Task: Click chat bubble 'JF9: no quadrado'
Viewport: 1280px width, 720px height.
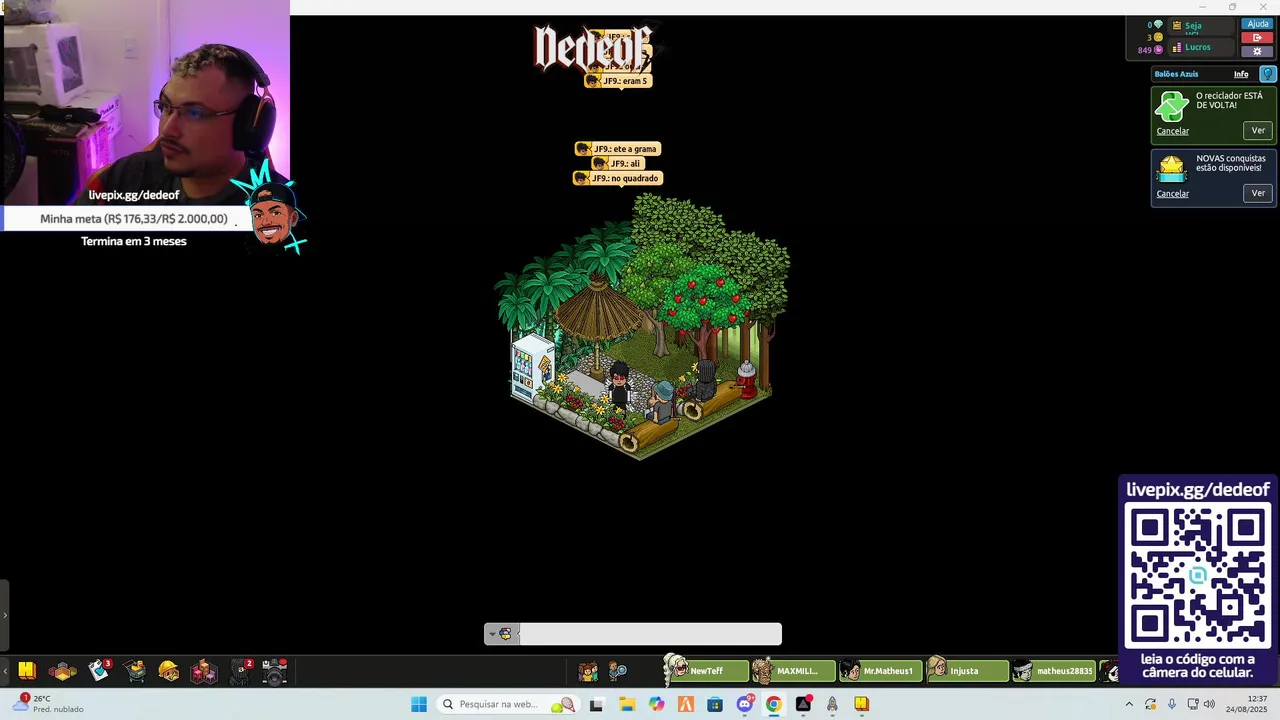Action: [616, 178]
